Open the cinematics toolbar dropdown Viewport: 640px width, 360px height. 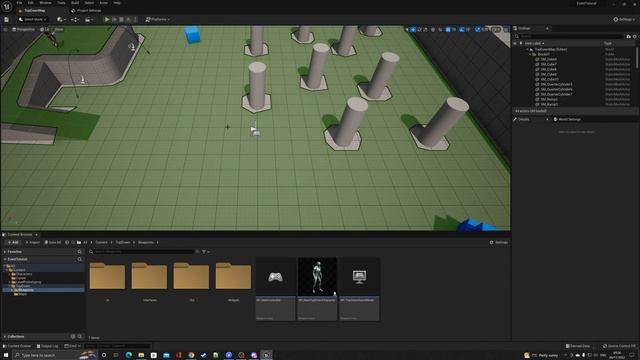tap(88, 19)
